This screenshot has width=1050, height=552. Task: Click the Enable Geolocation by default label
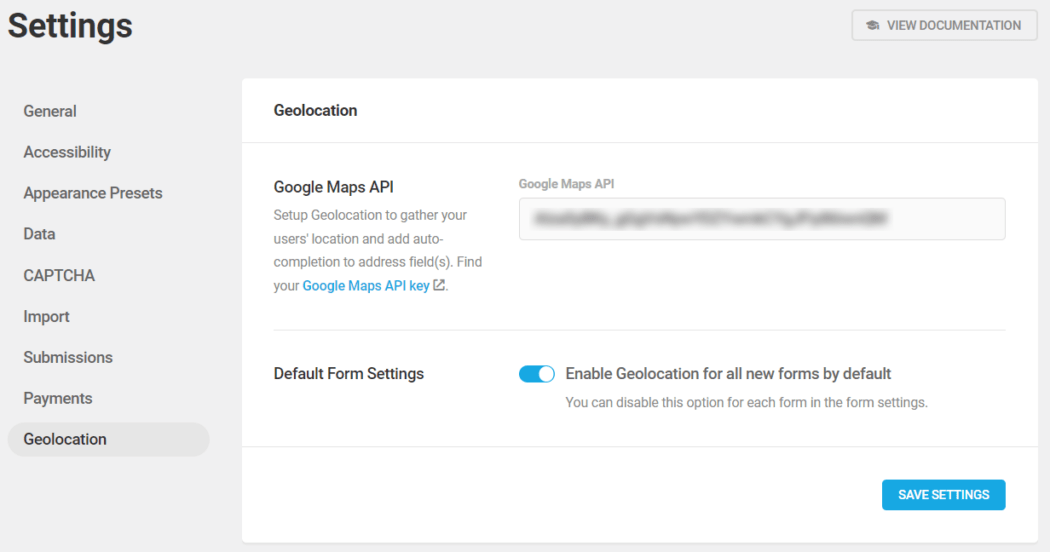pos(728,374)
